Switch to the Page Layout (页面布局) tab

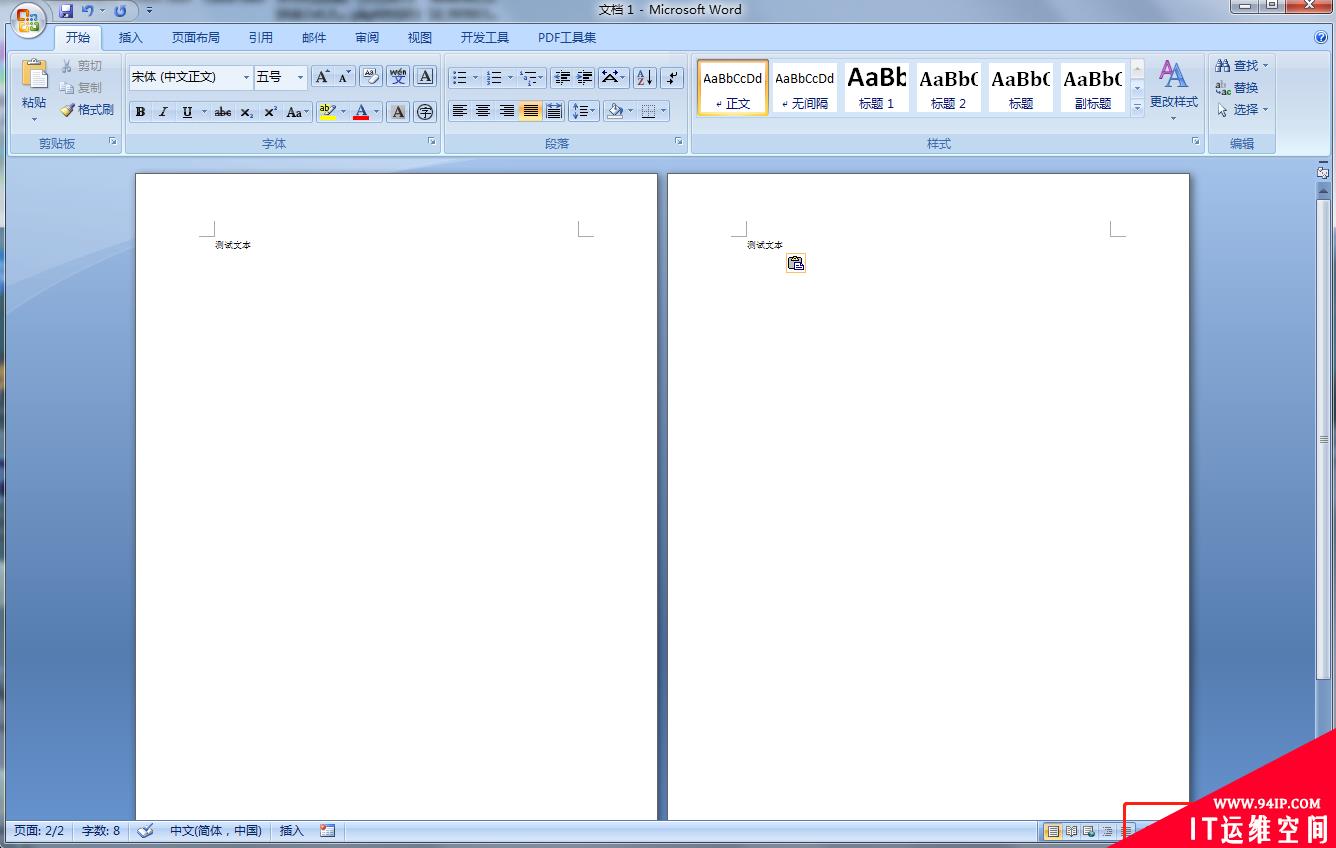(195, 38)
